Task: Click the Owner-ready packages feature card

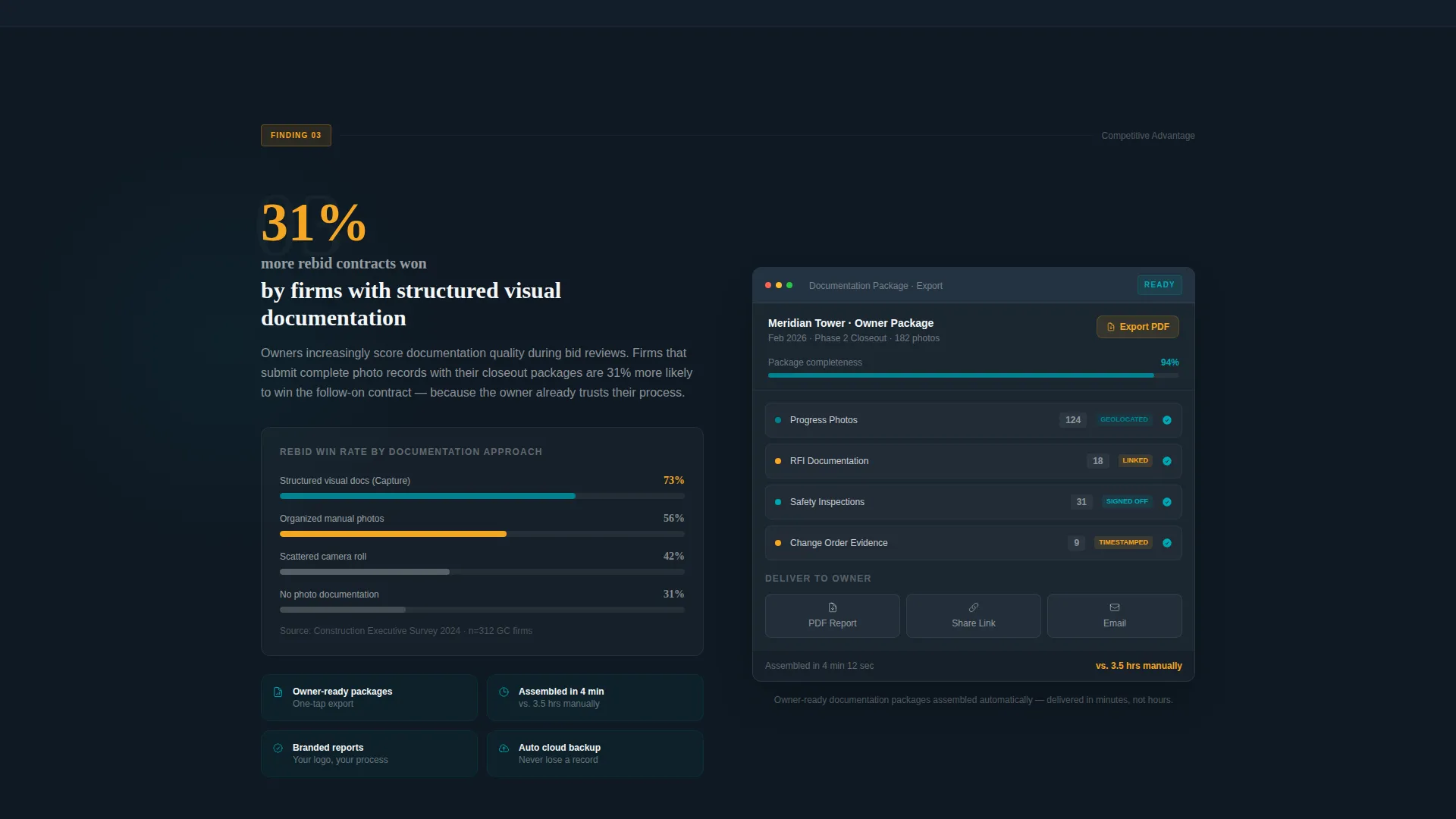Action: pyautogui.click(x=369, y=698)
